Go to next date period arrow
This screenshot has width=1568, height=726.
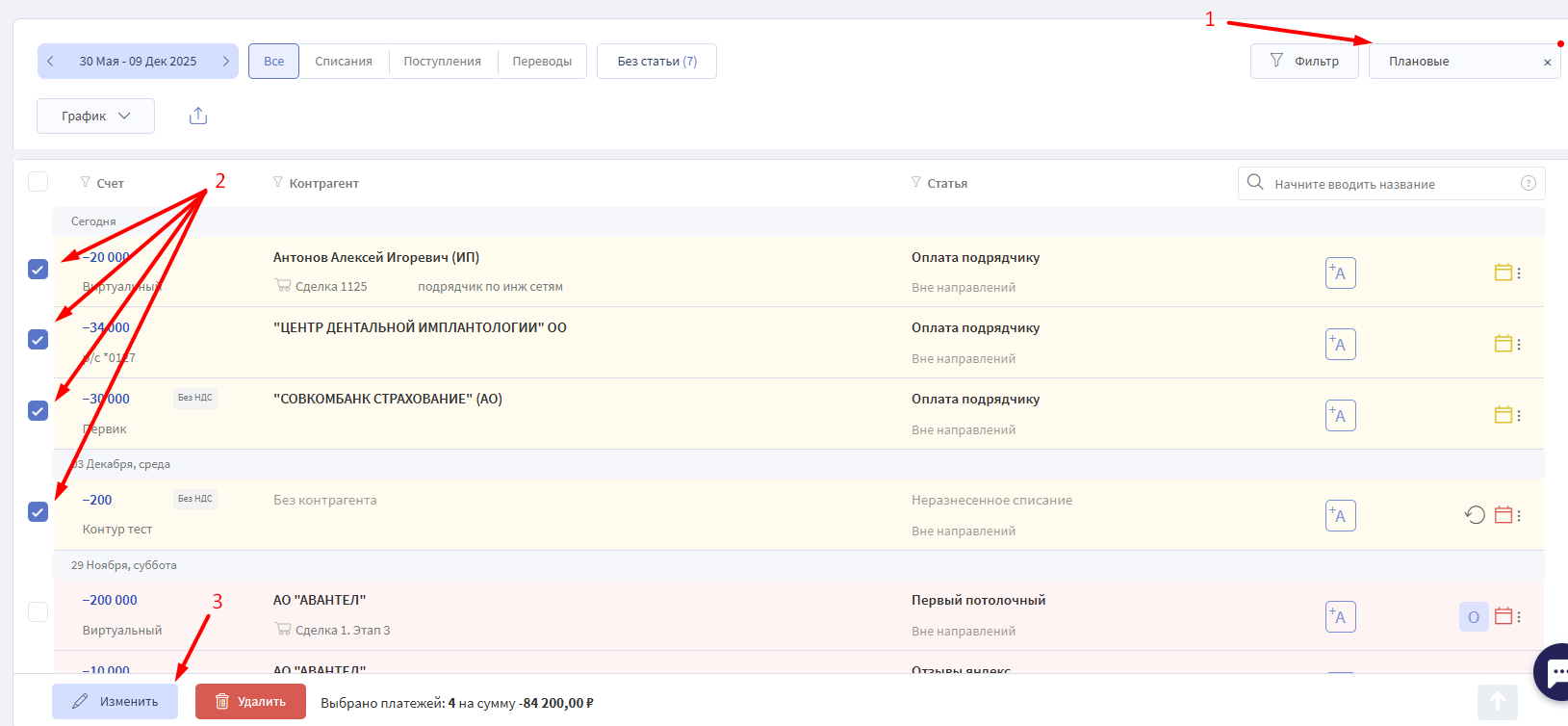[x=226, y=62]
